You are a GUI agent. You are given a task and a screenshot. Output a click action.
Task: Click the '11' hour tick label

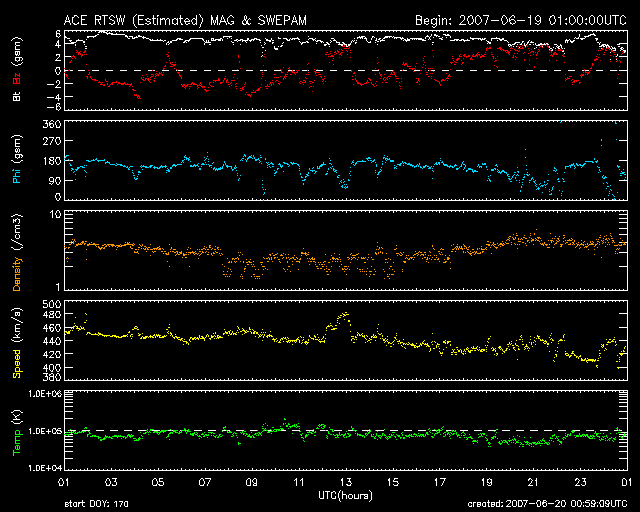coord(299,483)
